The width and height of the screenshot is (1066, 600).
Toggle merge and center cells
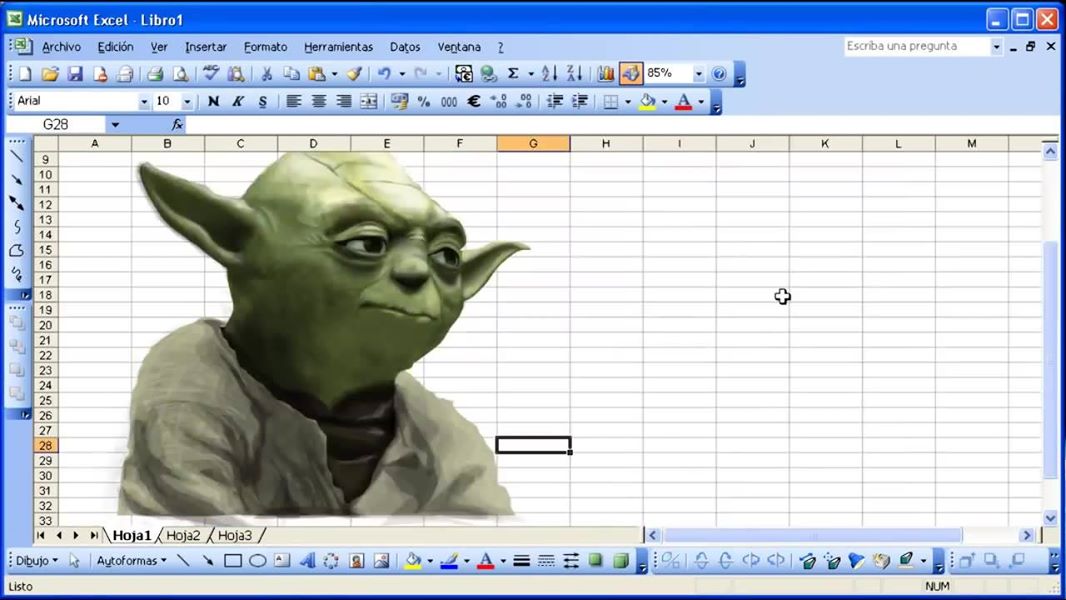click(368, 102)
